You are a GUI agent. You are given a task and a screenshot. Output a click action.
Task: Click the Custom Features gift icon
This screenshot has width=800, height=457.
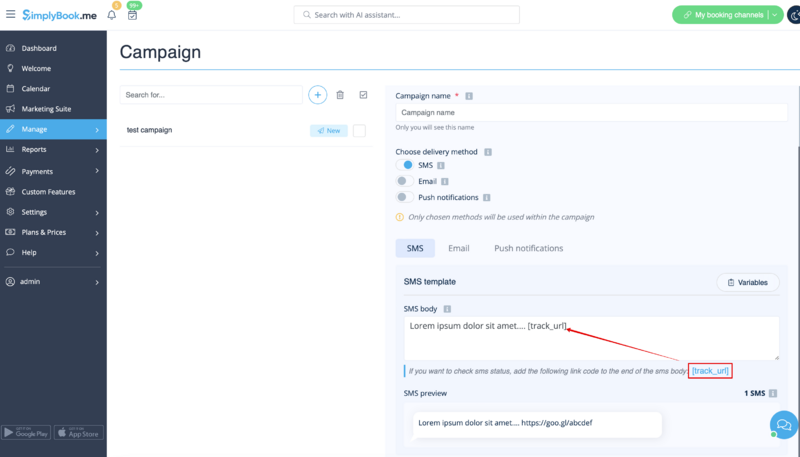click(10, 192)
